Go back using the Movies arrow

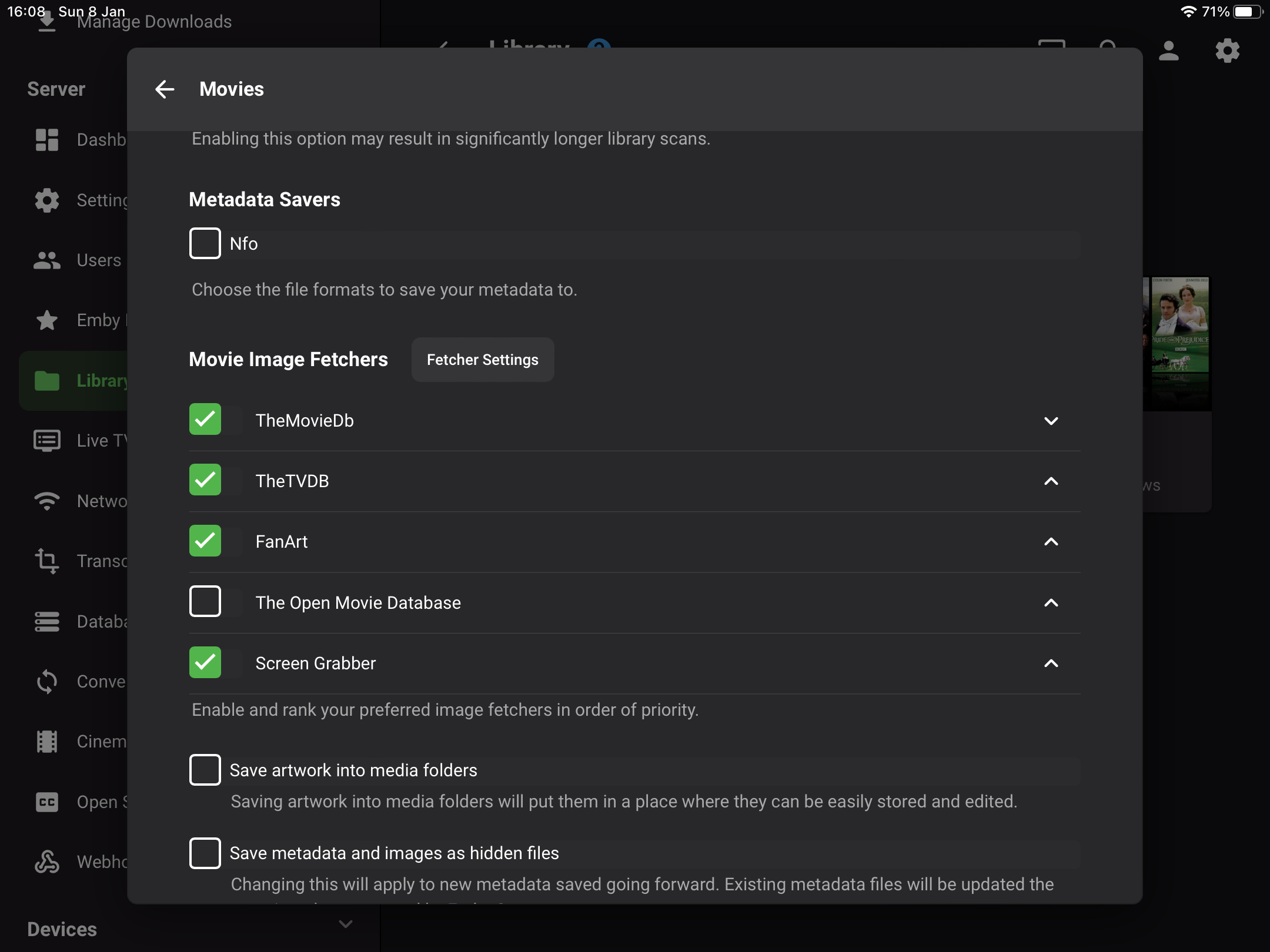[165, 89]
